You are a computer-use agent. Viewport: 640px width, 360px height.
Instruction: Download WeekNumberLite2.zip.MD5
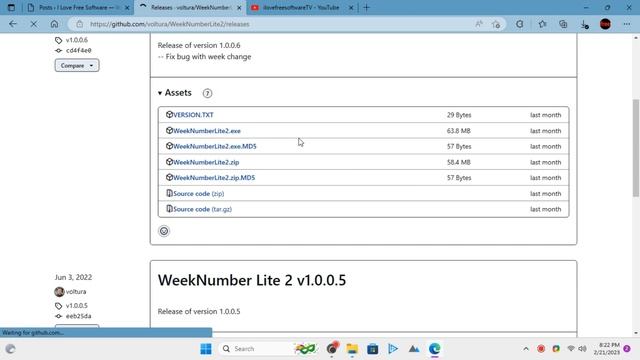coord(214,178)
